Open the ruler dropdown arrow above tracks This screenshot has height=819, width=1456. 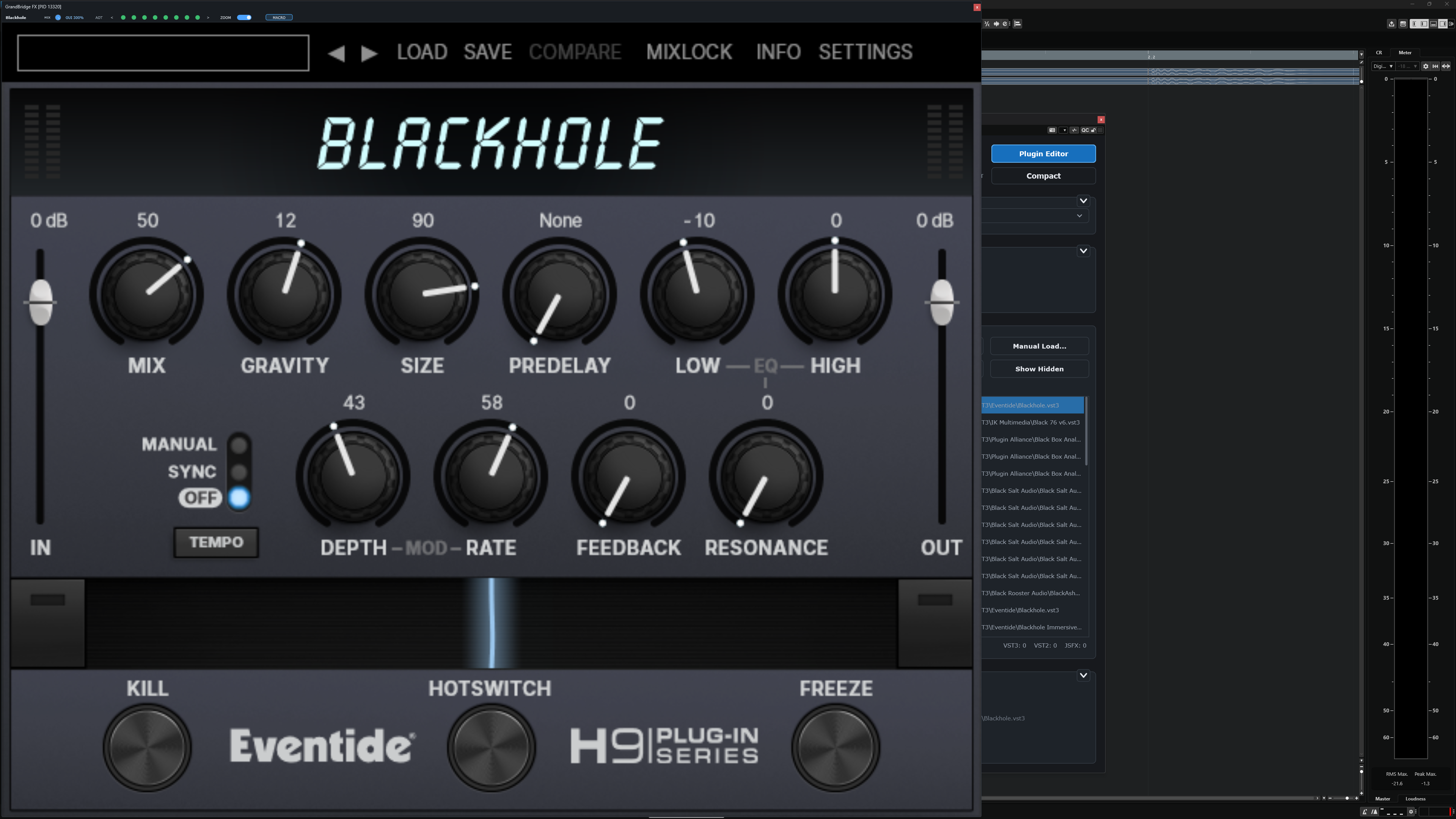coord(1362,54)
